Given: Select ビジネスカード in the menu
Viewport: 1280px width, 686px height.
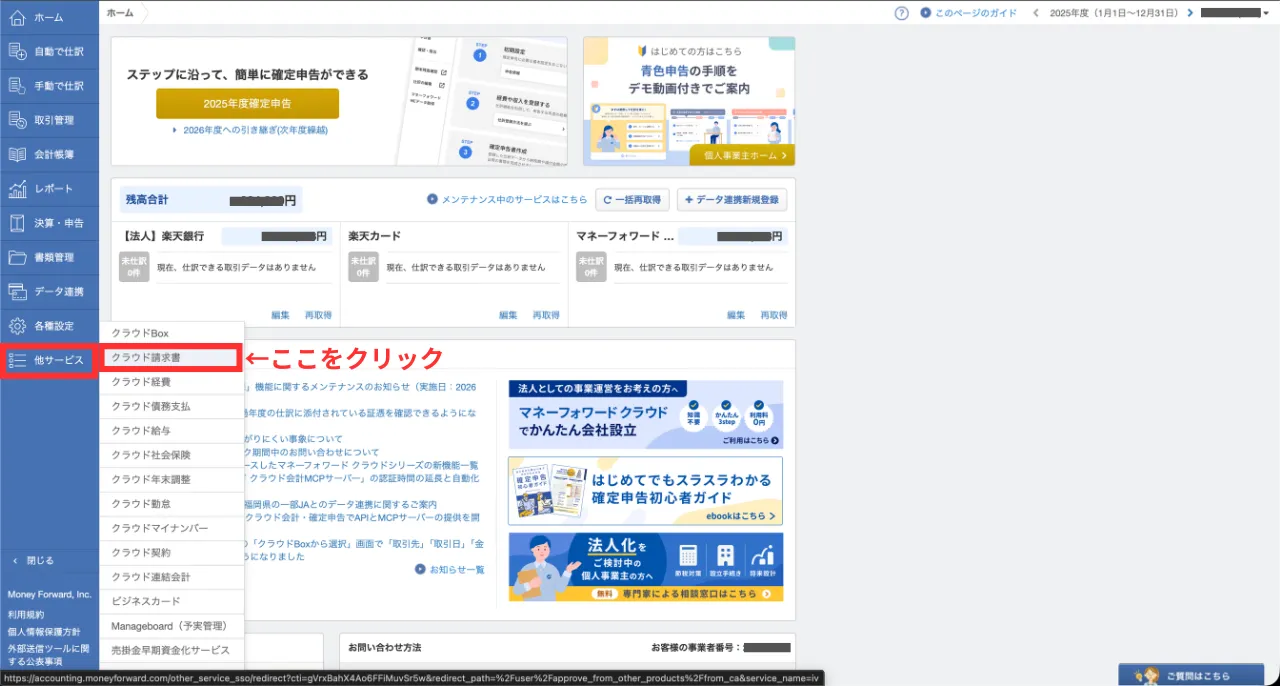Looking at the screenshot, I should [x=172, y=601].
